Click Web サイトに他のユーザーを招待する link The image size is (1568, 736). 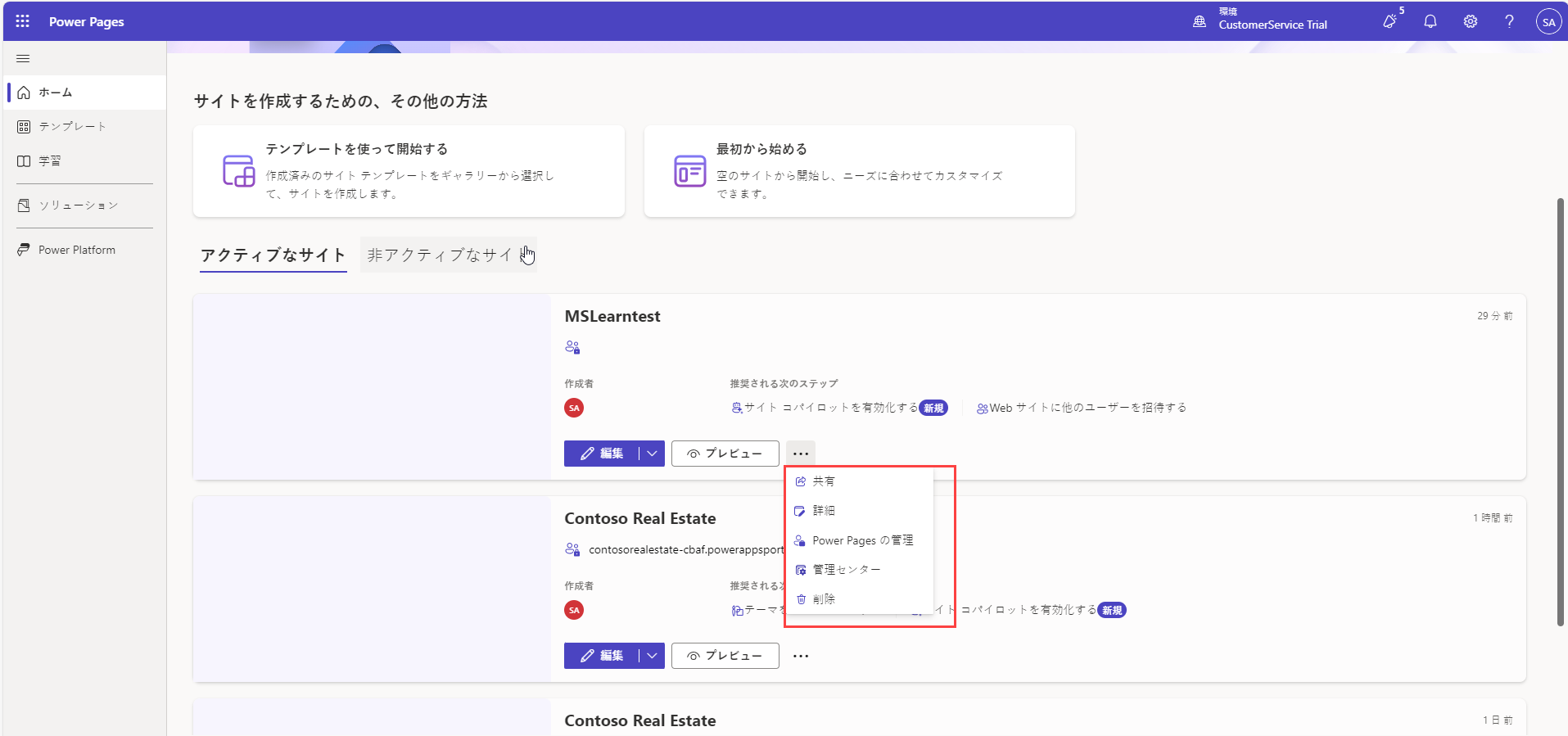[1087, 408]
